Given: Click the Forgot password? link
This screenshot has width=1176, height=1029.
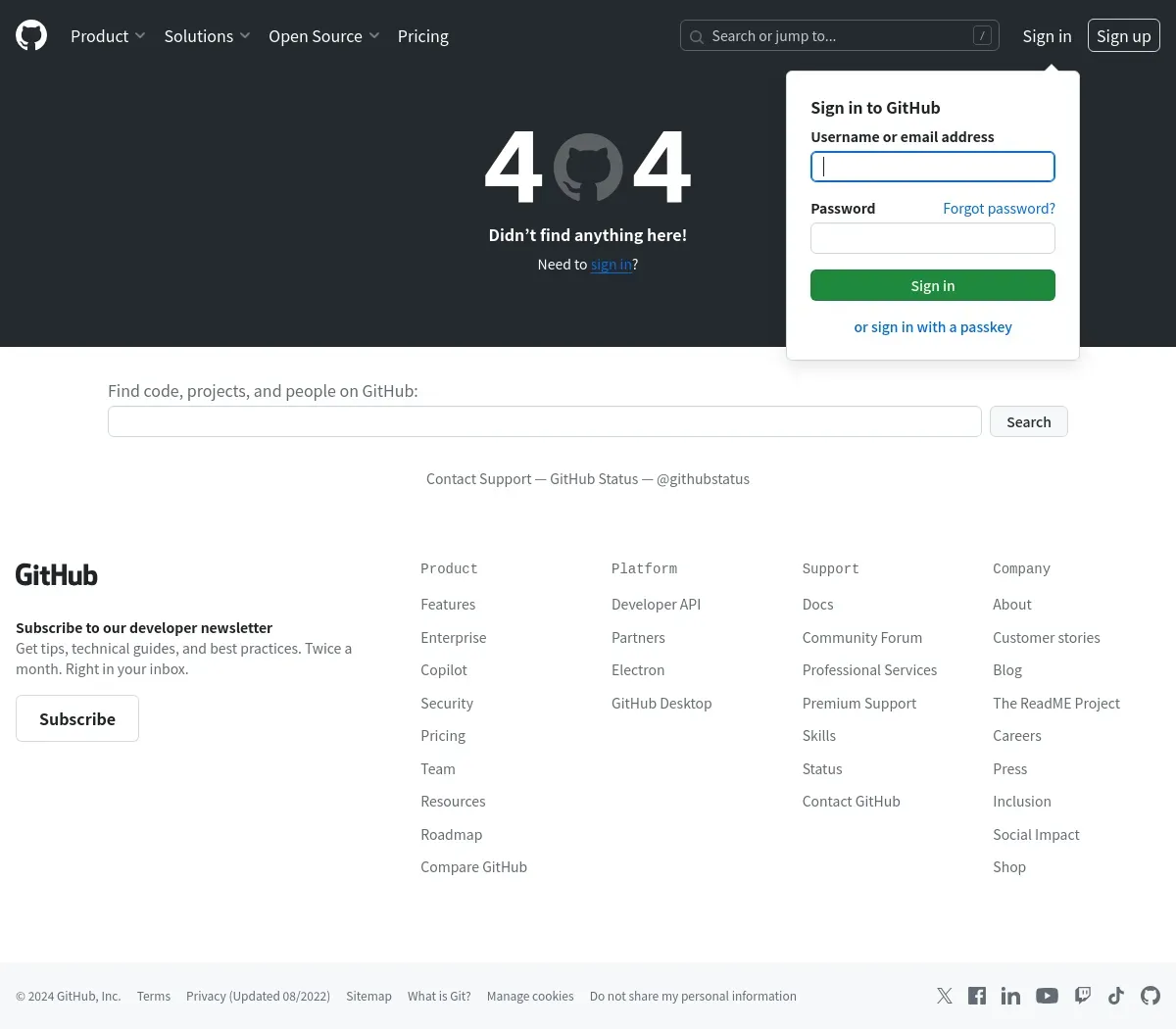Looking at the screenshot, I should click(999, 209).
